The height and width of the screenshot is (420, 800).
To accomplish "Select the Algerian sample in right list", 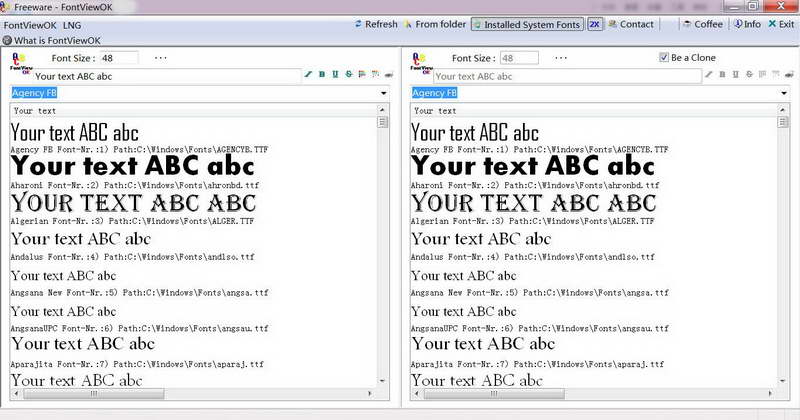I will pos(534,203).
